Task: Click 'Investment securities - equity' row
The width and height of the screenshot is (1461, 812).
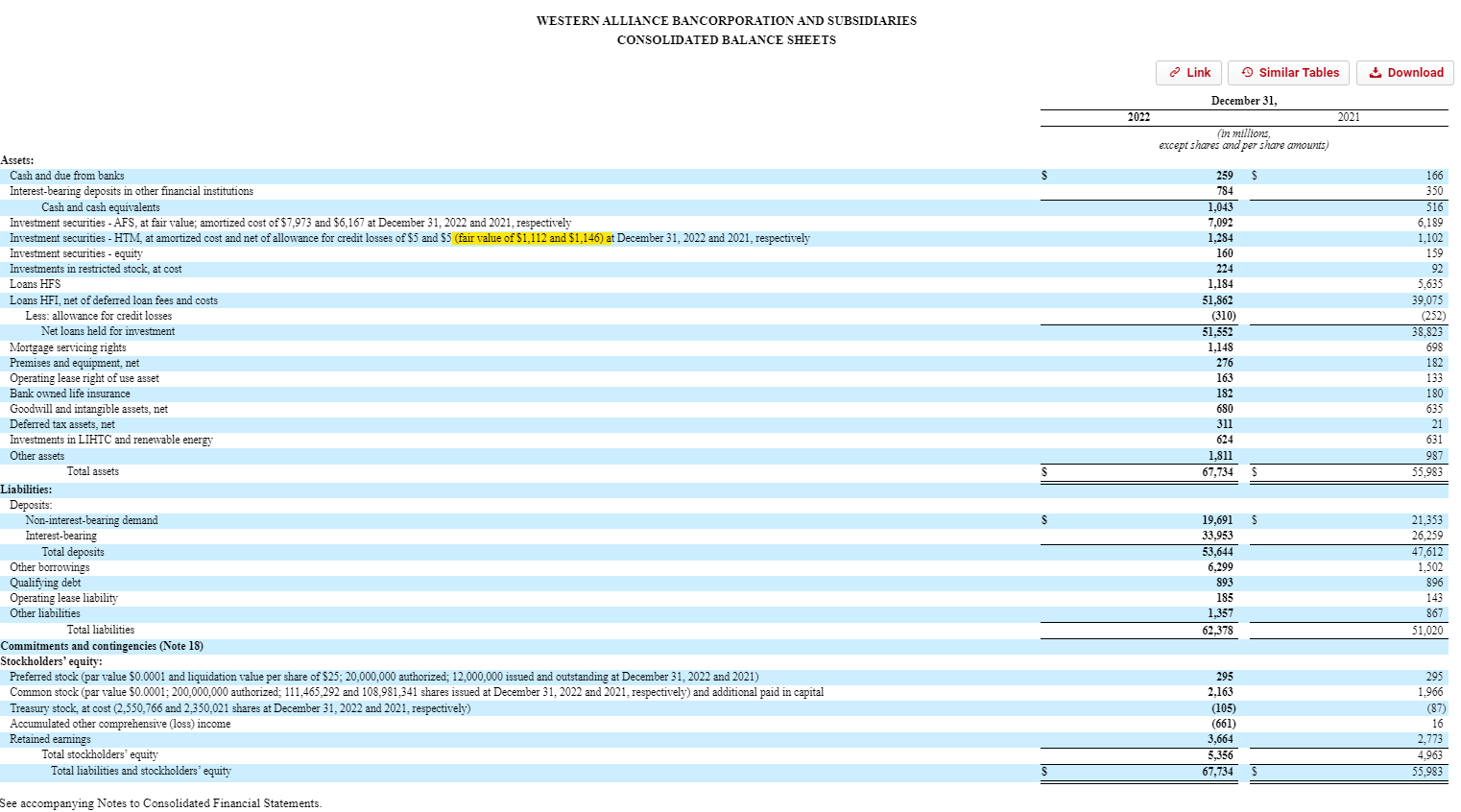Action: (76, 253)
